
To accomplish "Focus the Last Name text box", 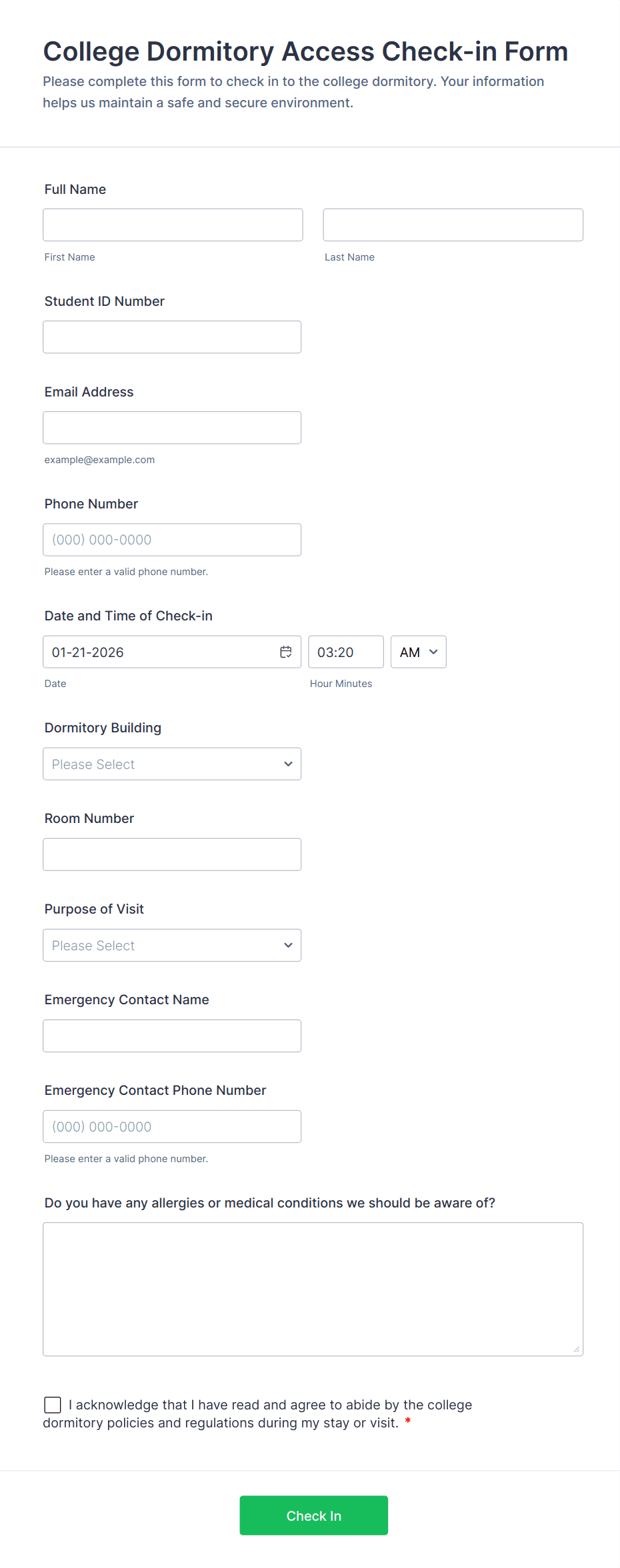I will click(x=453, y=225).
